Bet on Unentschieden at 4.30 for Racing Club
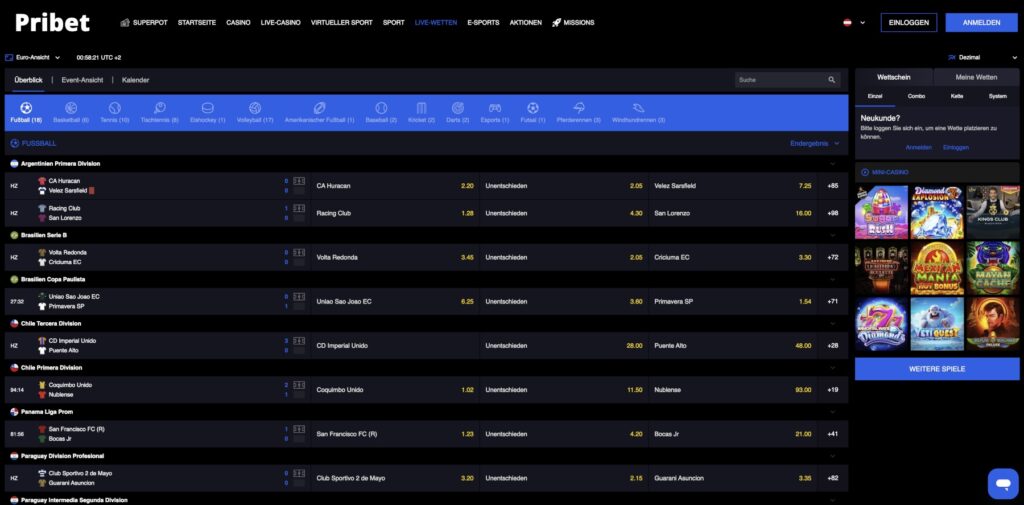Screen dimensions: 1024x505 [564, 214]
